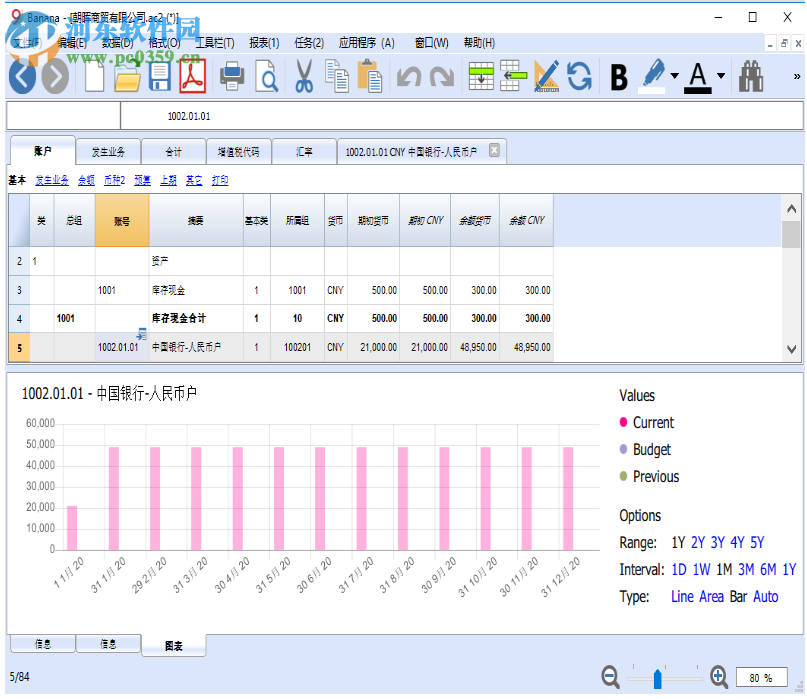The width and height of the screenshot is (807, 699).
Task: Toggle the Previous values in chart
Action: click(654, 477)
